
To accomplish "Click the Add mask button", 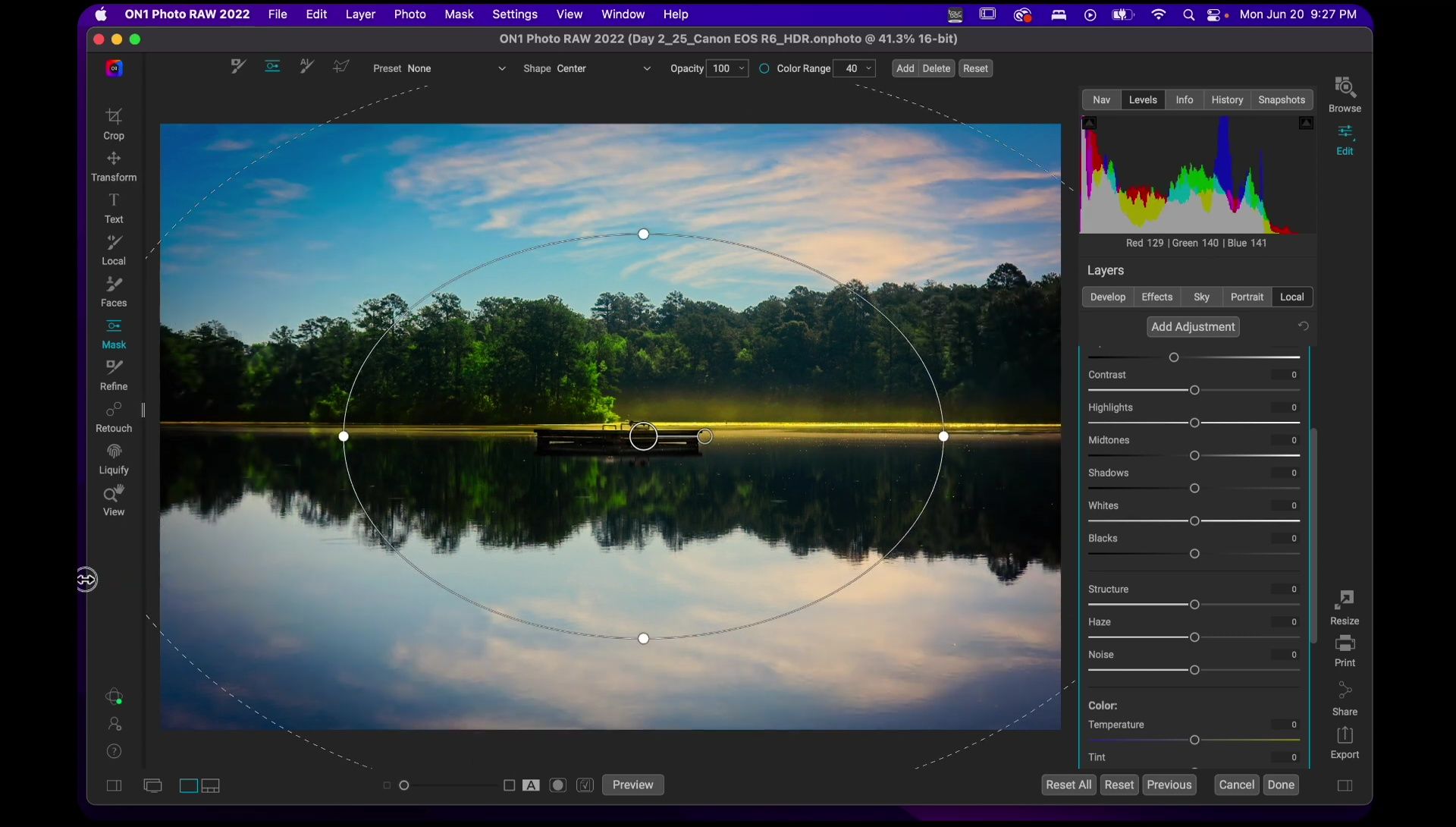I will pyautogui.click(x=905, y=68).
